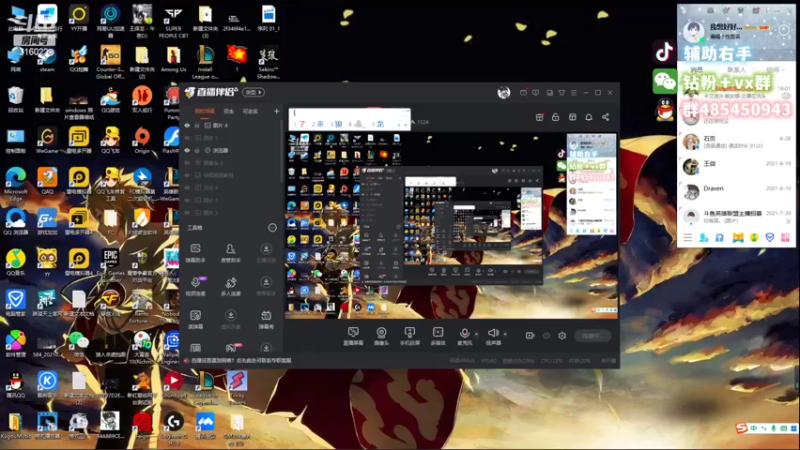
Task: Expand the IME candidate list arrow
Action: pyautogui.click(x=405, y=124)
